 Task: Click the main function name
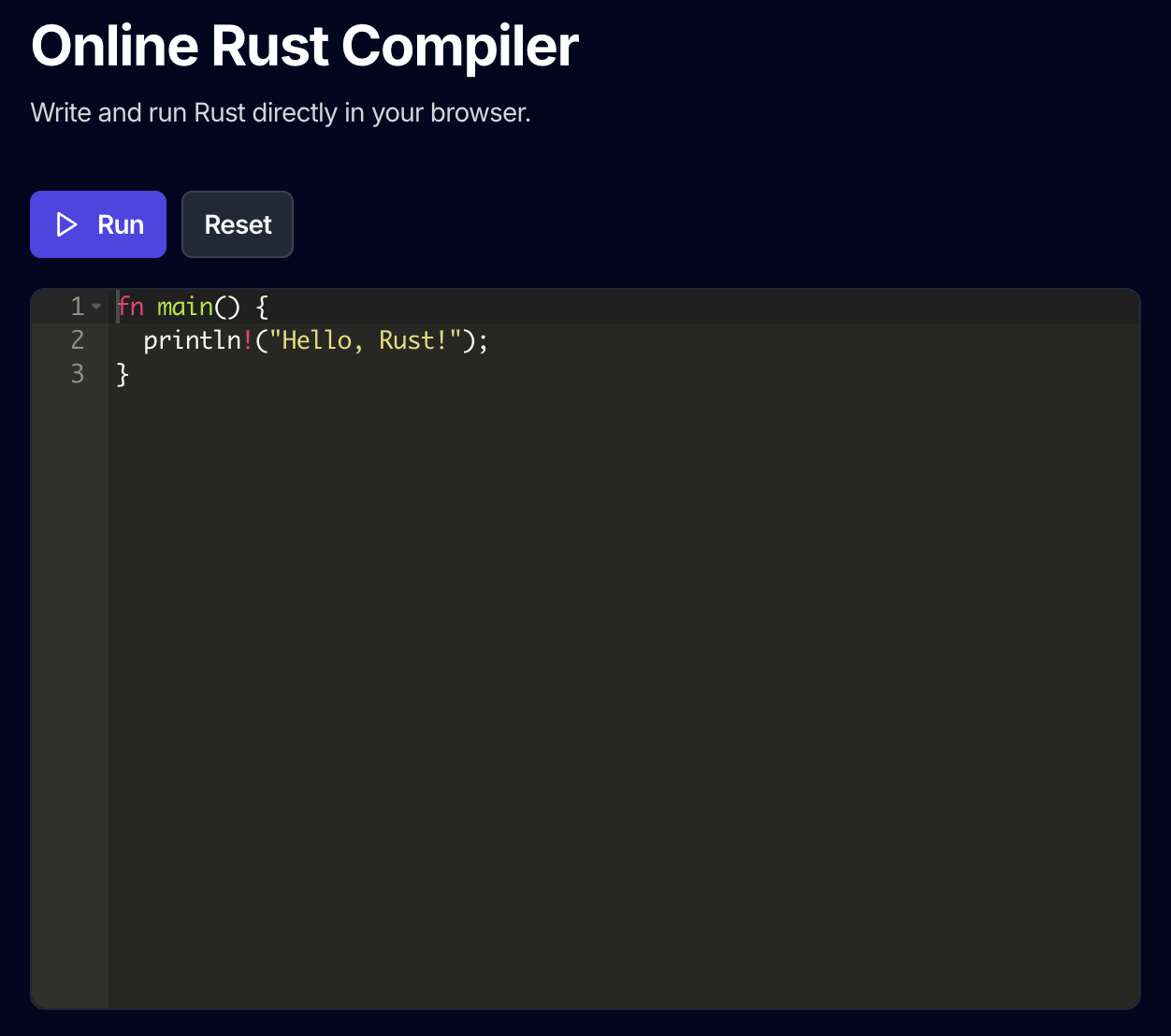tap(184, 306)
